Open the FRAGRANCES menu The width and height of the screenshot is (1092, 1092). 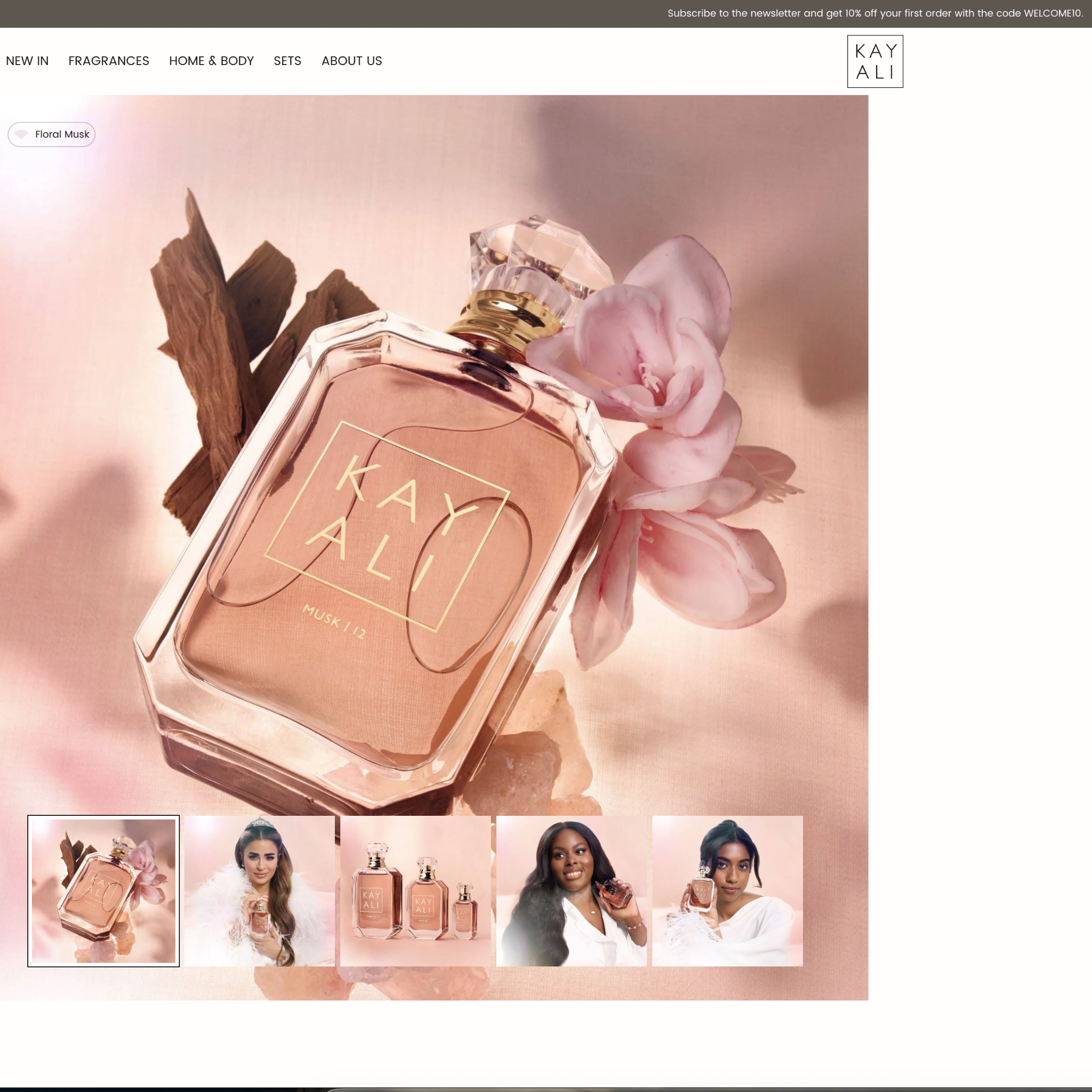coord(109,61)
